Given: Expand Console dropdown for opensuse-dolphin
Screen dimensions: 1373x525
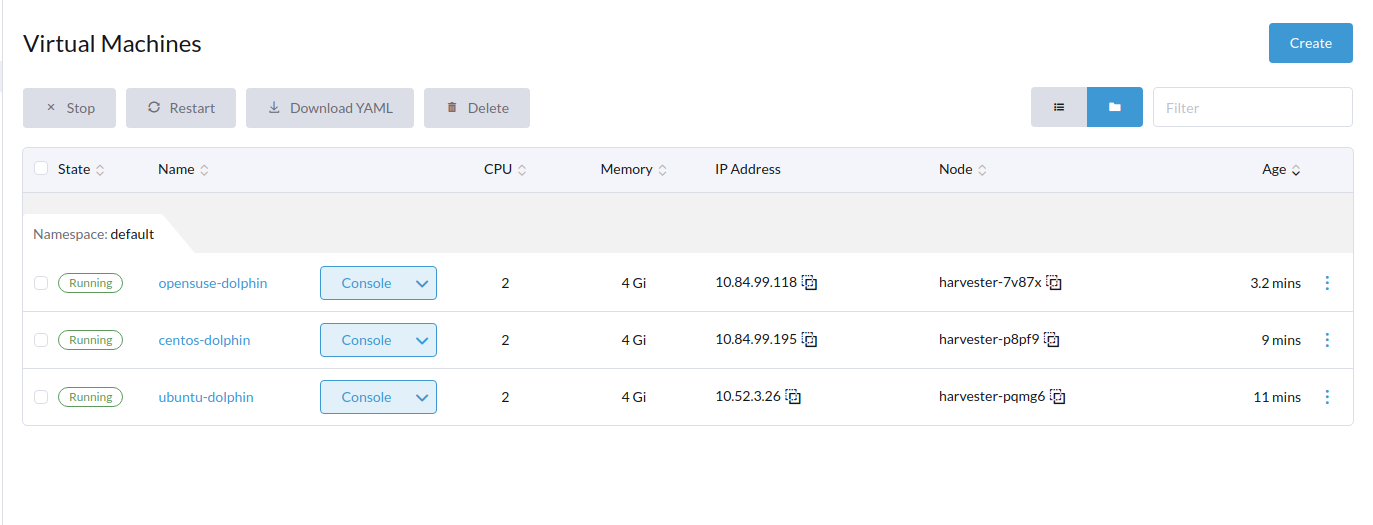Looking at the screenshot, I should (421, 283).
